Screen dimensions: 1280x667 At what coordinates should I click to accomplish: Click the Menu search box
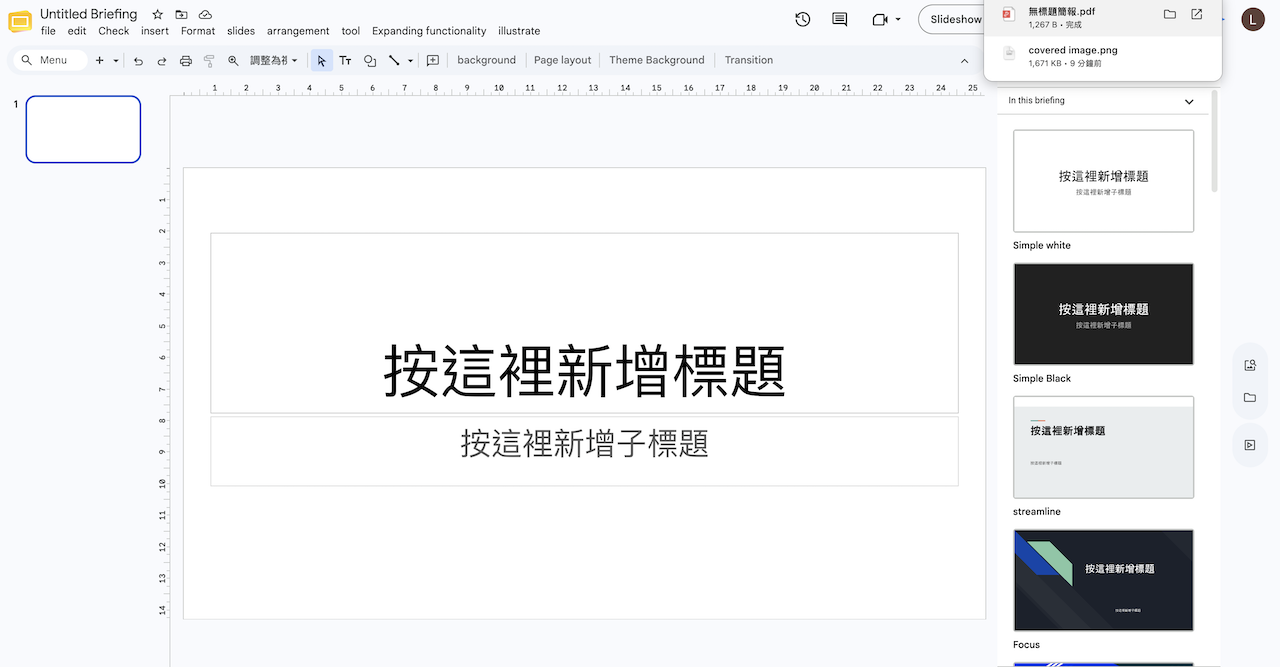[49, 60]
